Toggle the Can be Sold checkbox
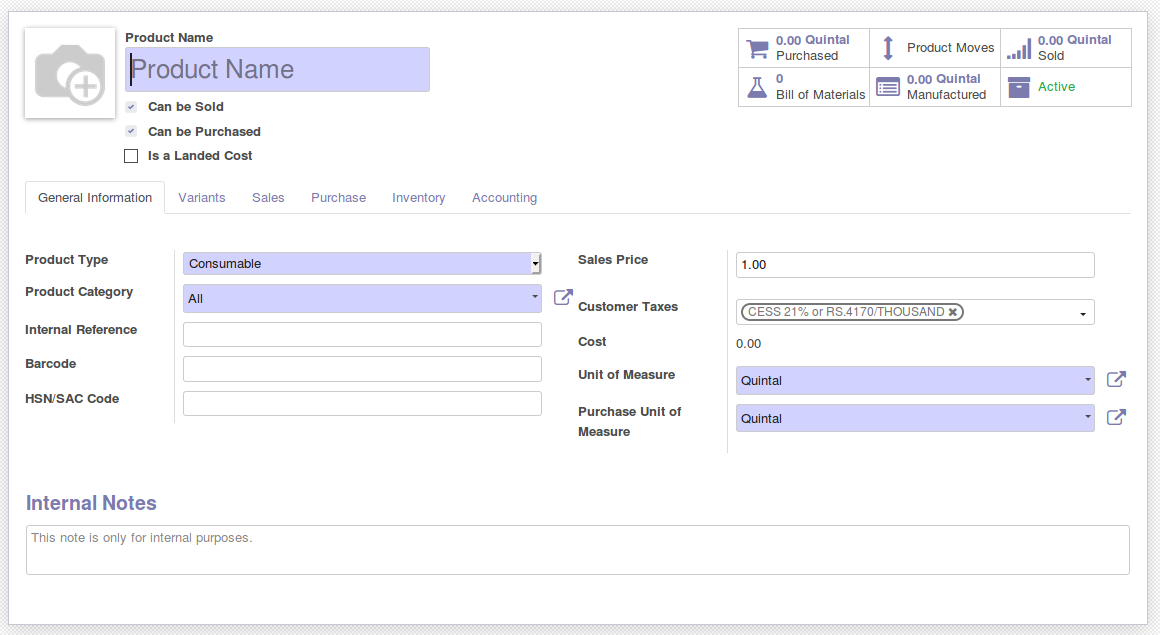 [131, 107]
